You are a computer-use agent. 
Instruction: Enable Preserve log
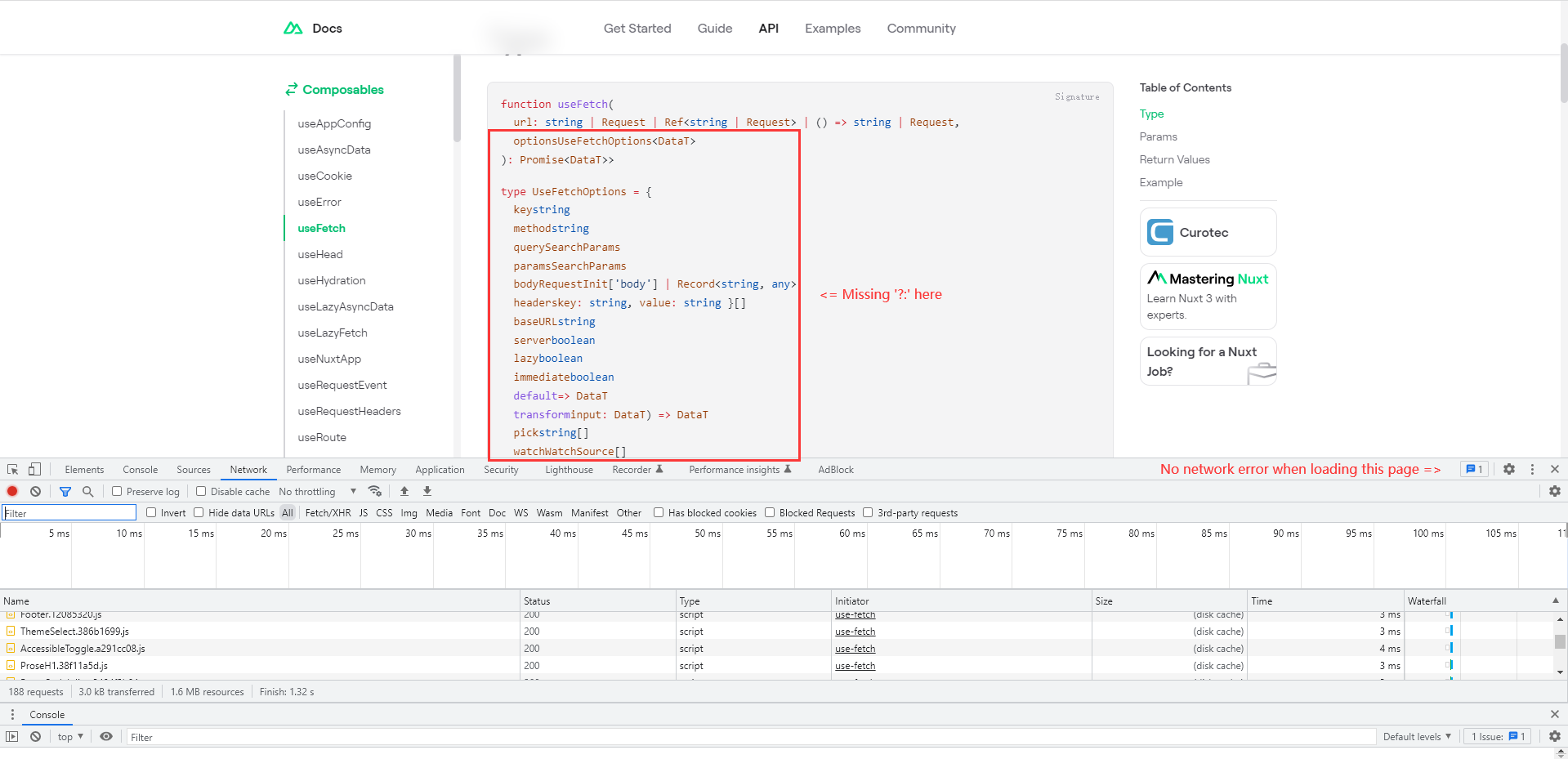(117, 491)
